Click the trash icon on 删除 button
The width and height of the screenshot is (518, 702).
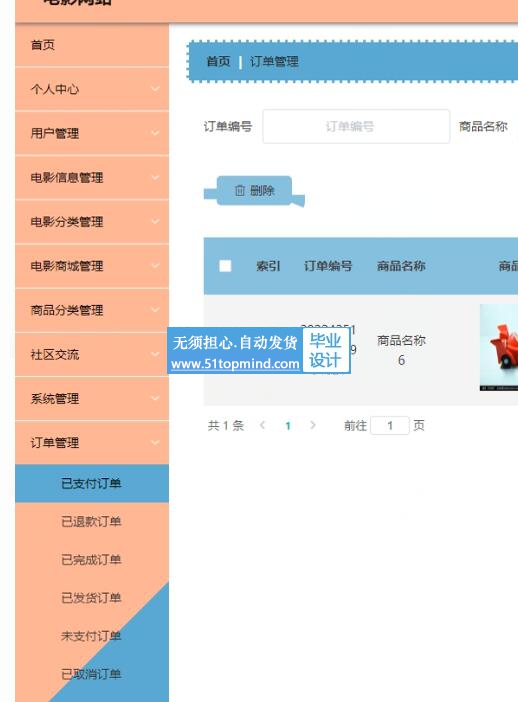point(240,191)
